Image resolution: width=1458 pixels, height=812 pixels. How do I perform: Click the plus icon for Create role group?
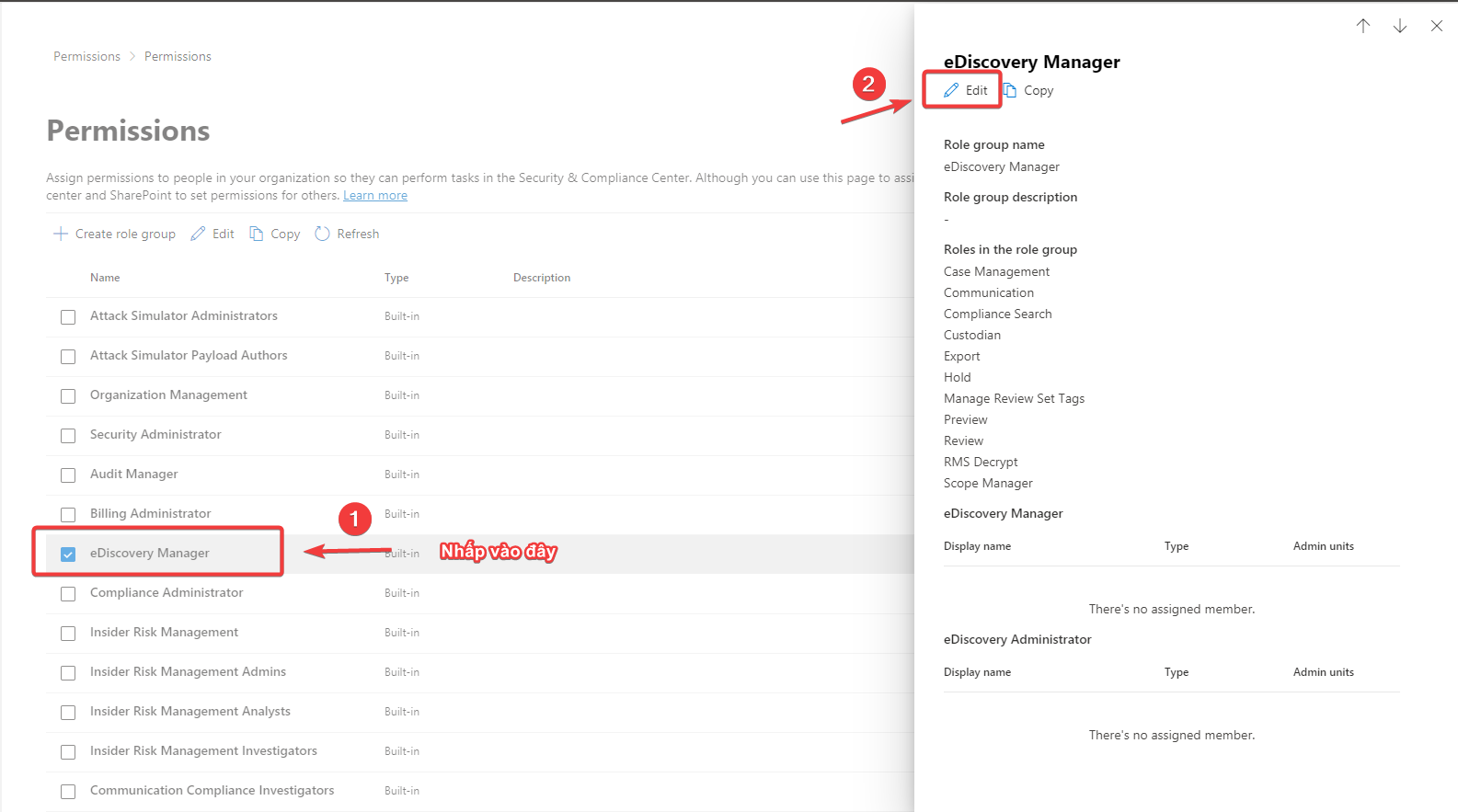pos(61,234)
